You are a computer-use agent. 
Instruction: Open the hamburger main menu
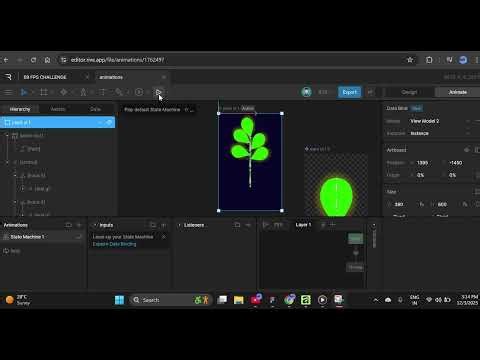click(x=8, y=92)
